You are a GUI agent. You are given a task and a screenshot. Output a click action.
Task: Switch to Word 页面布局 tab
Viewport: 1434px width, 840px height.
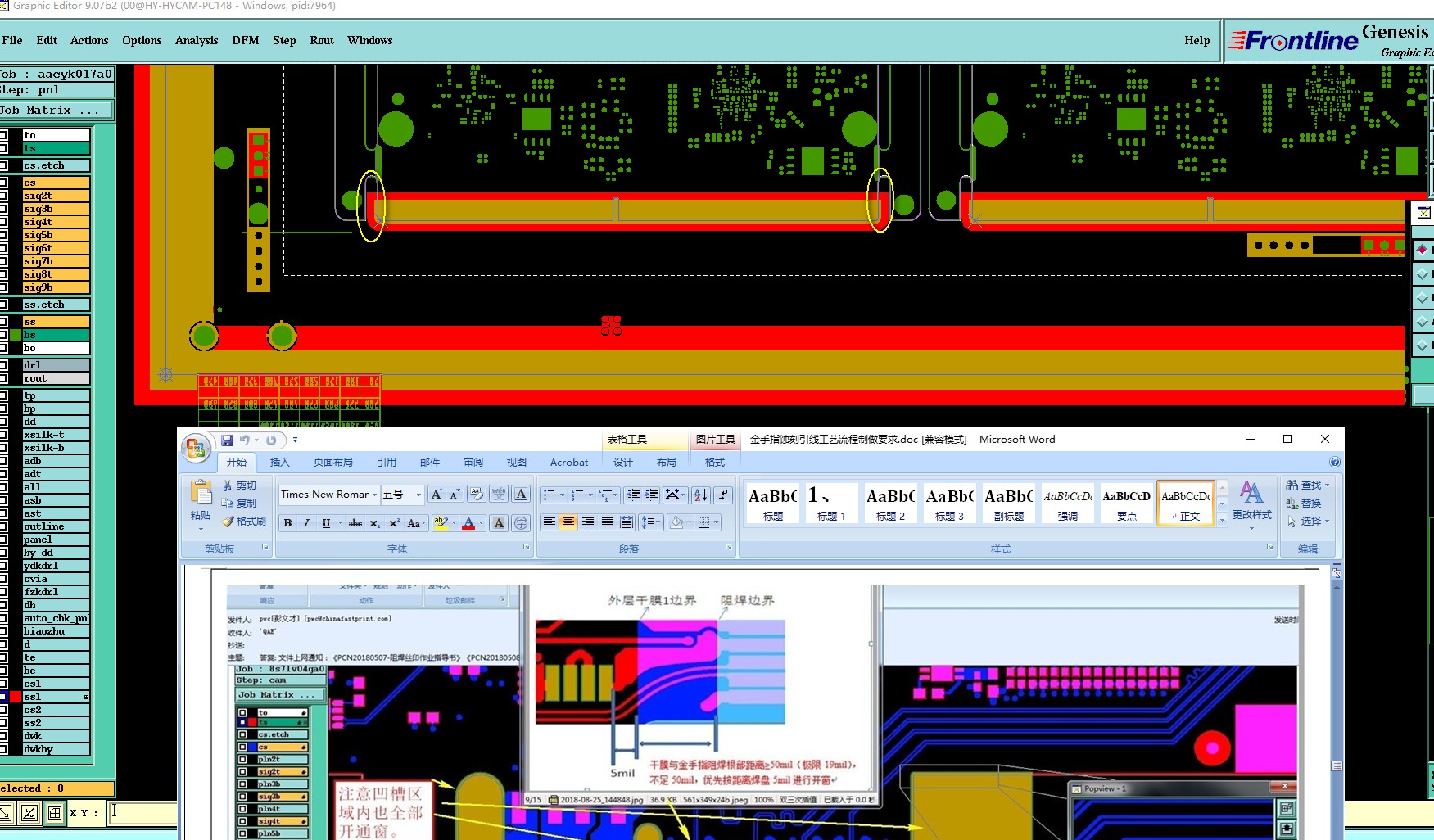tap(333, 462)
